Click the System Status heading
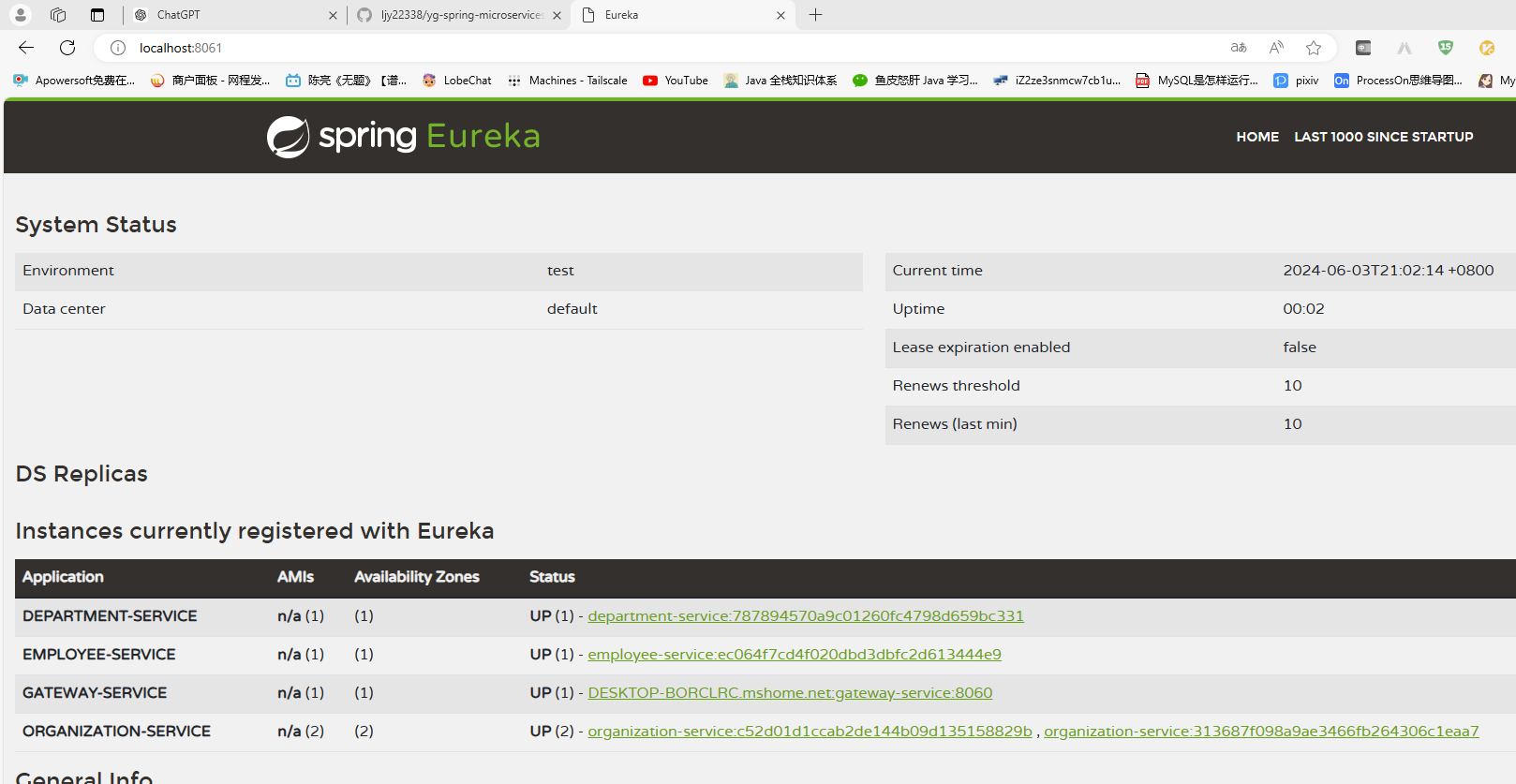 (x=96, y=225)
